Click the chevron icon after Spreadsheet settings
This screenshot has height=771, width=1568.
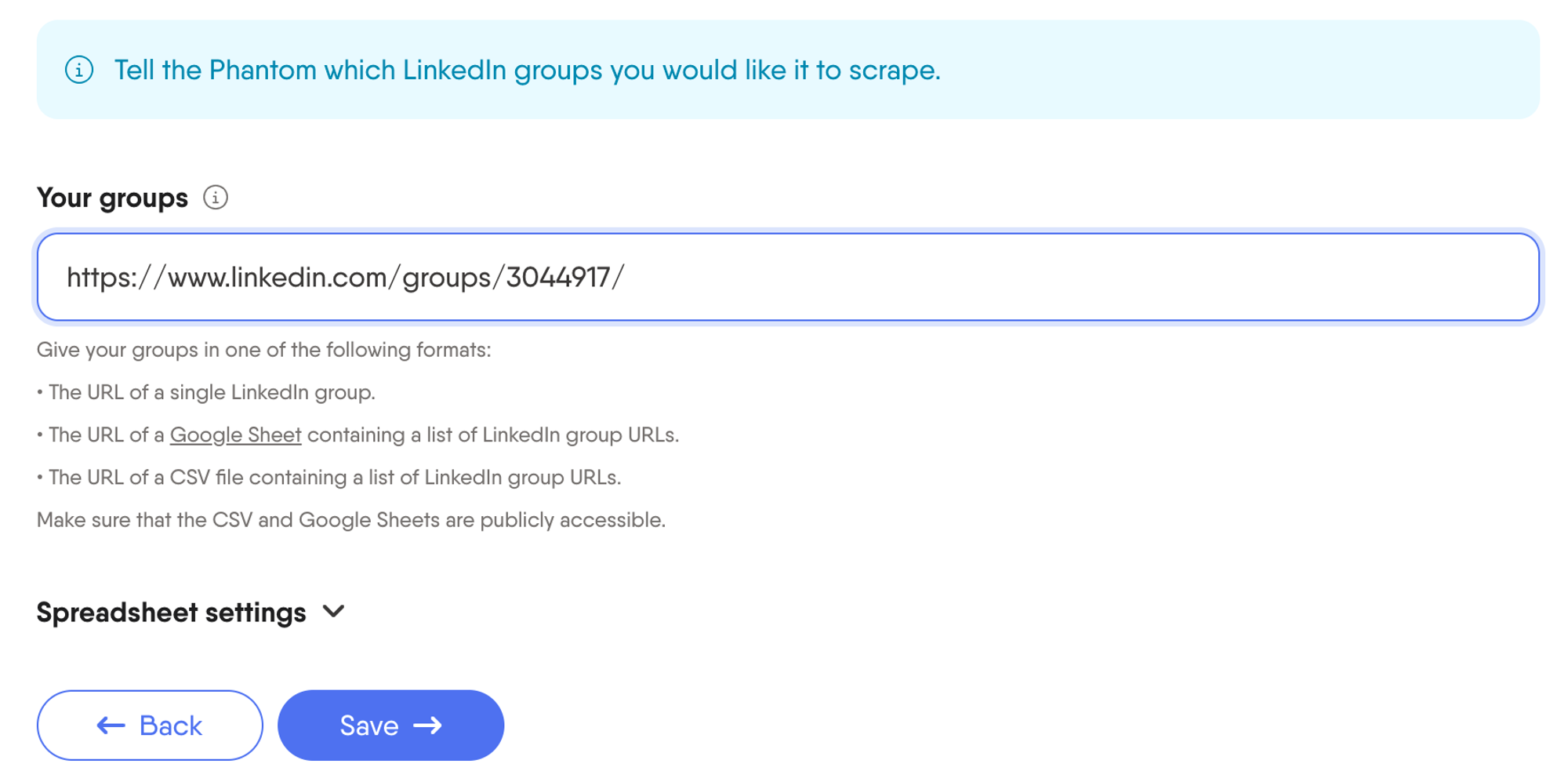pos(334,613)
